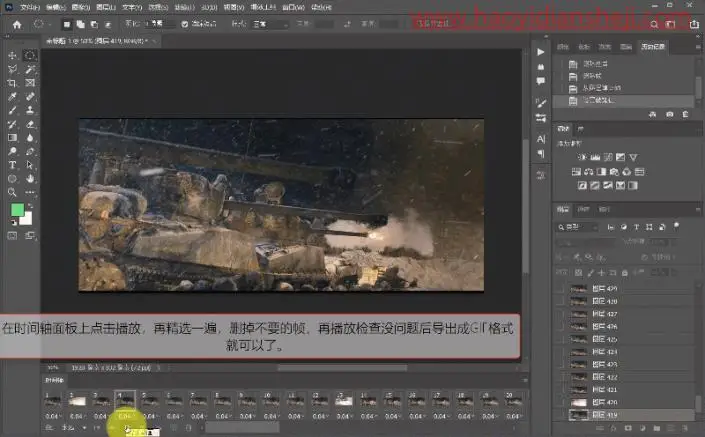Open the 文件 menu
The height and width of the screenshot is (437, 705).
click(x=30, y=7)
